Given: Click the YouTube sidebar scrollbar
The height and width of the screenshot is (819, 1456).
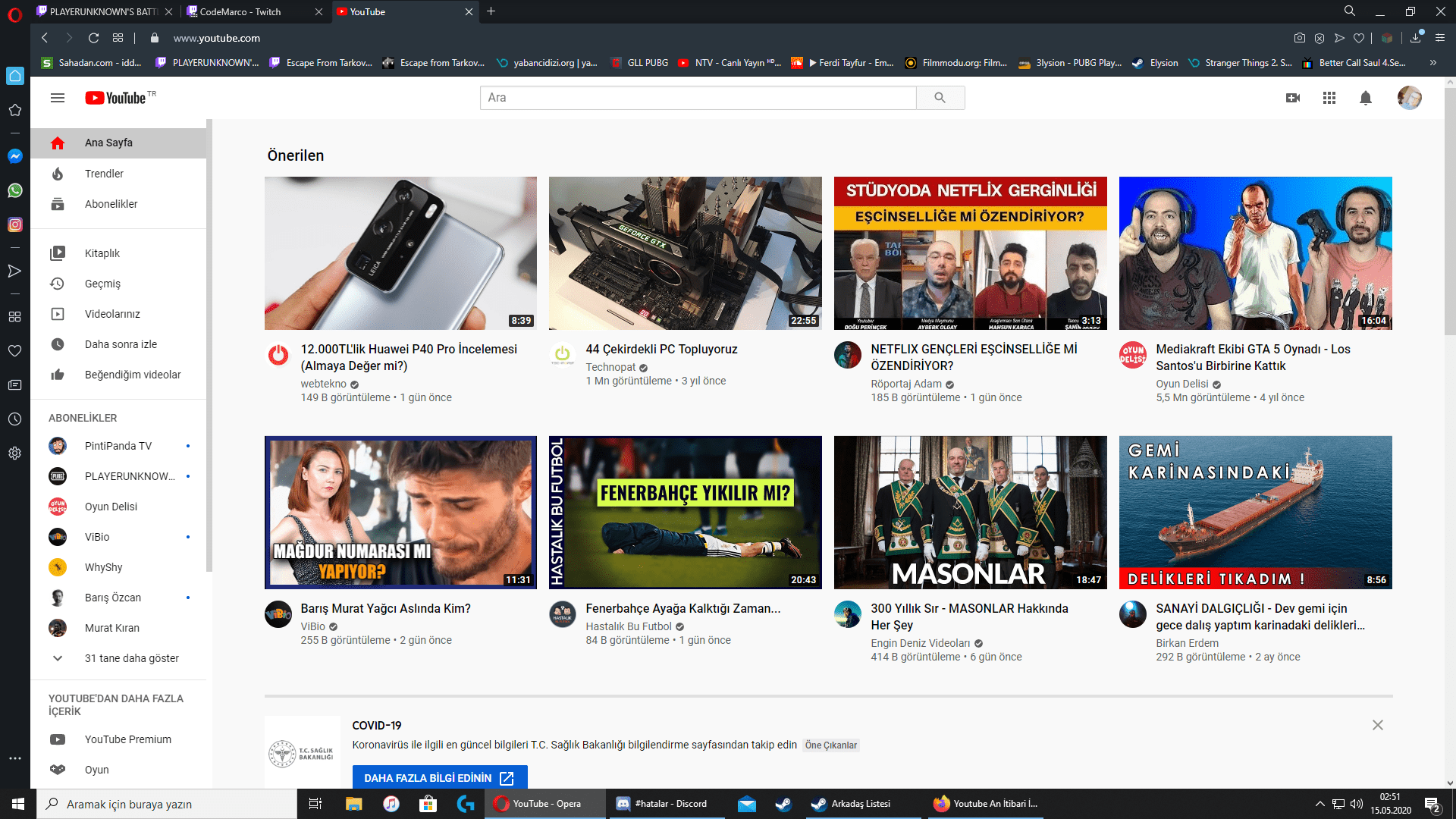Looking at the screenshot, I should pos(209,345).
